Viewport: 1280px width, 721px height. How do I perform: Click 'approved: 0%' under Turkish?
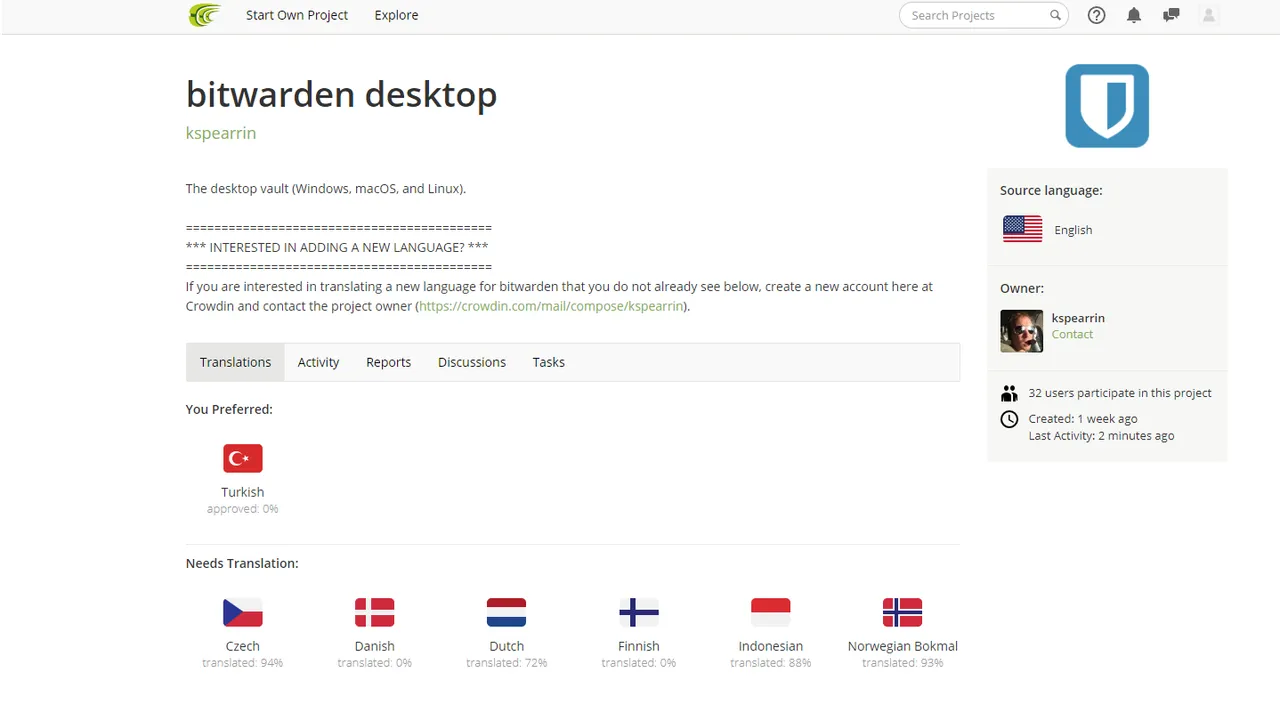[x=243, y=509]
